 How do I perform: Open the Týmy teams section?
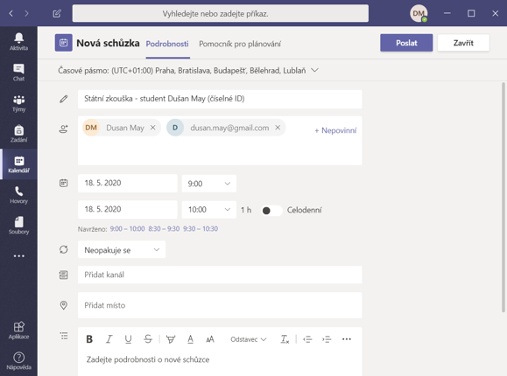pos(19,103)
